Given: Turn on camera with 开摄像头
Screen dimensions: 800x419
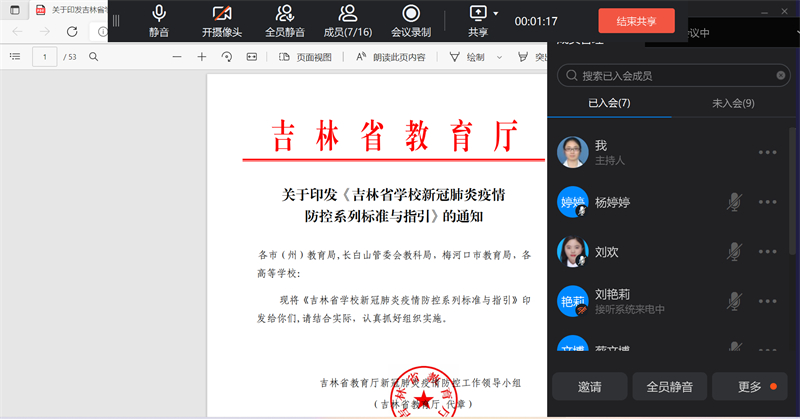Looking at the screenshot, I should [221, 19].
